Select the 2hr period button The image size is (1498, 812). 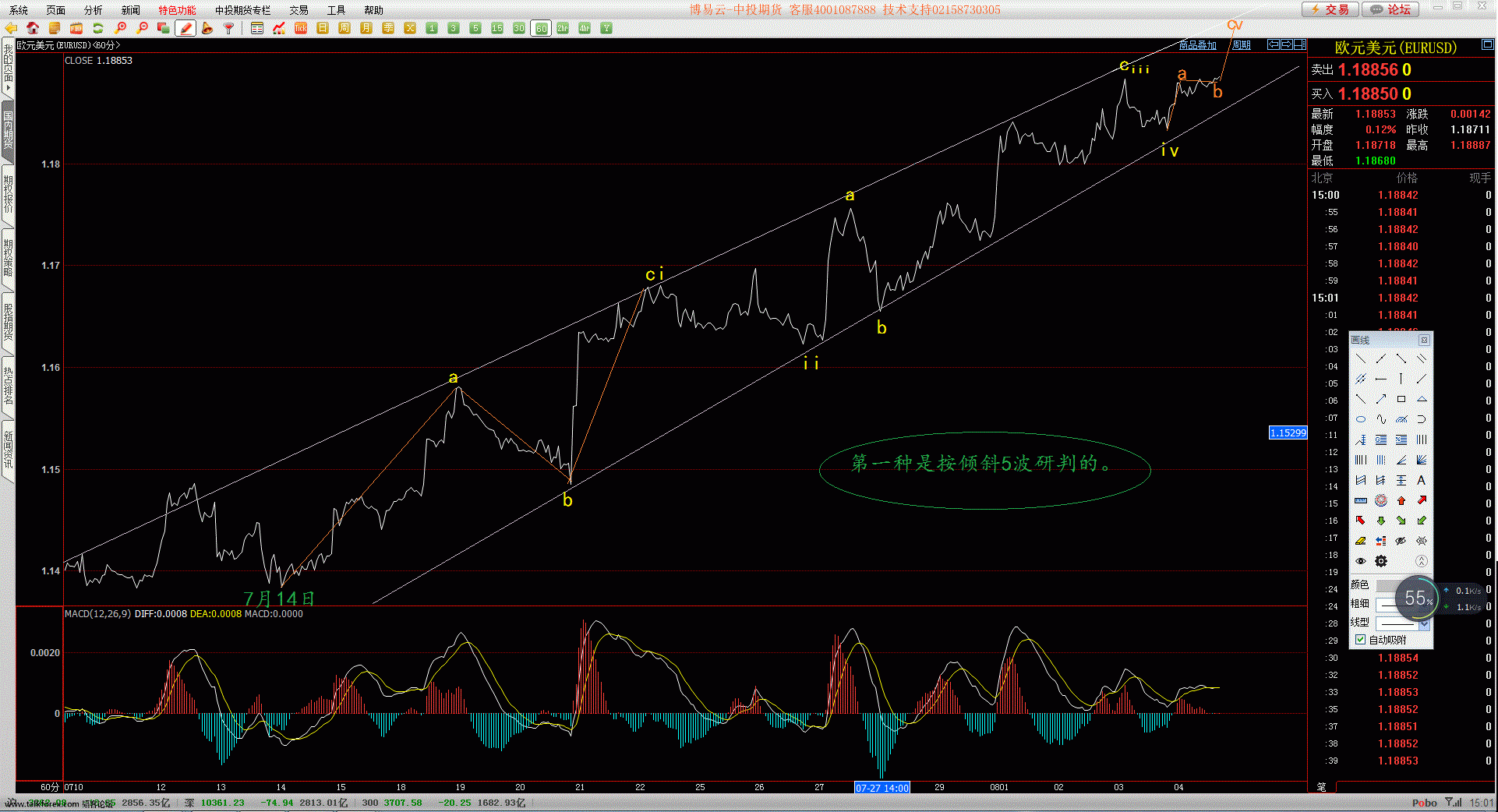coord(563,28)
